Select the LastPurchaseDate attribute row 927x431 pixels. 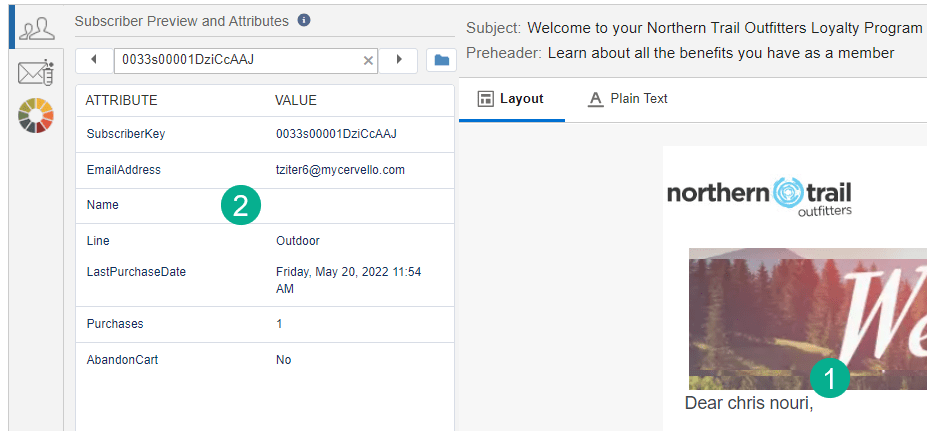click(264, 279)
